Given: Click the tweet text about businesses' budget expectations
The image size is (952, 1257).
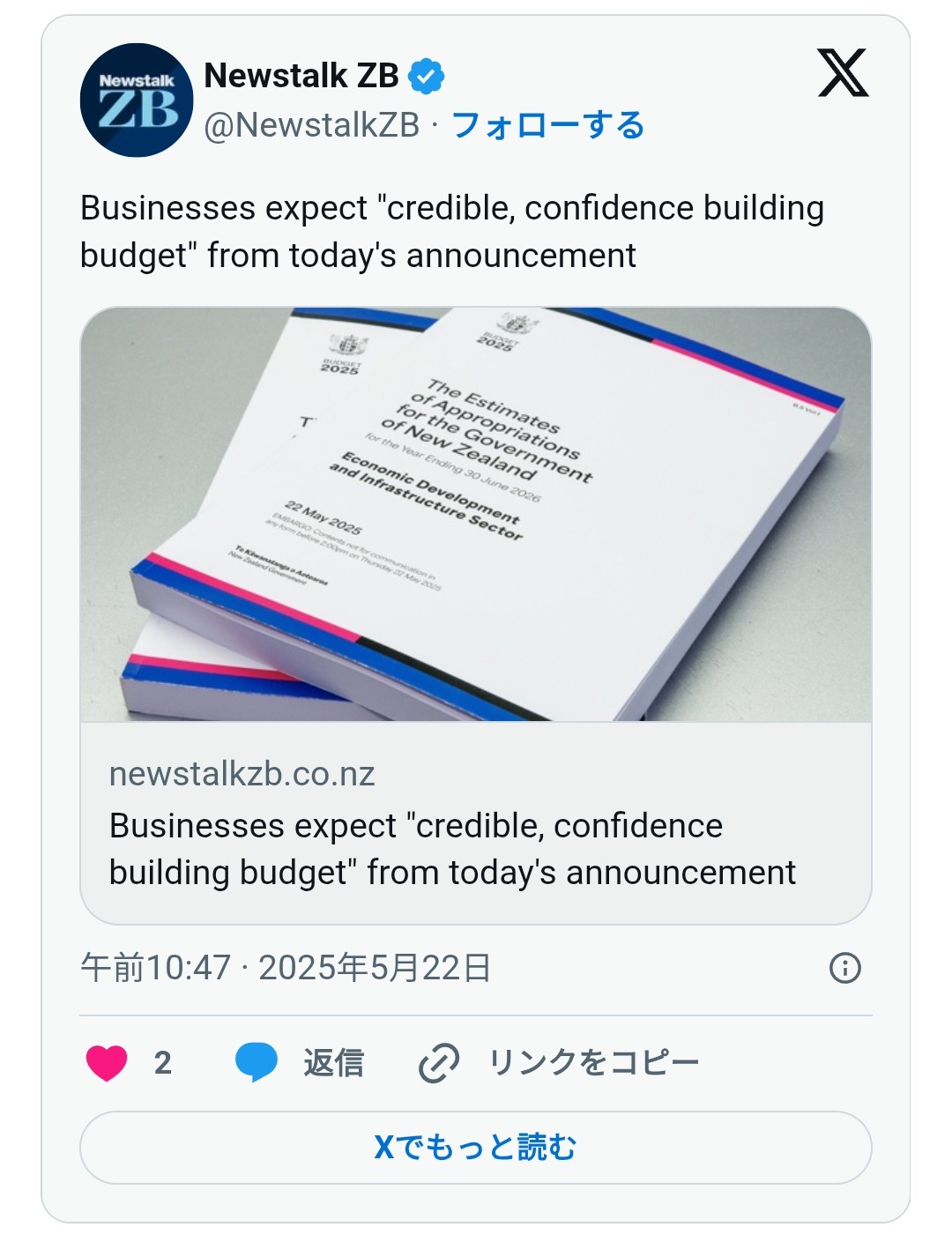Looking at the screenshot, I should pyautogui.click(x=451, y=232).
